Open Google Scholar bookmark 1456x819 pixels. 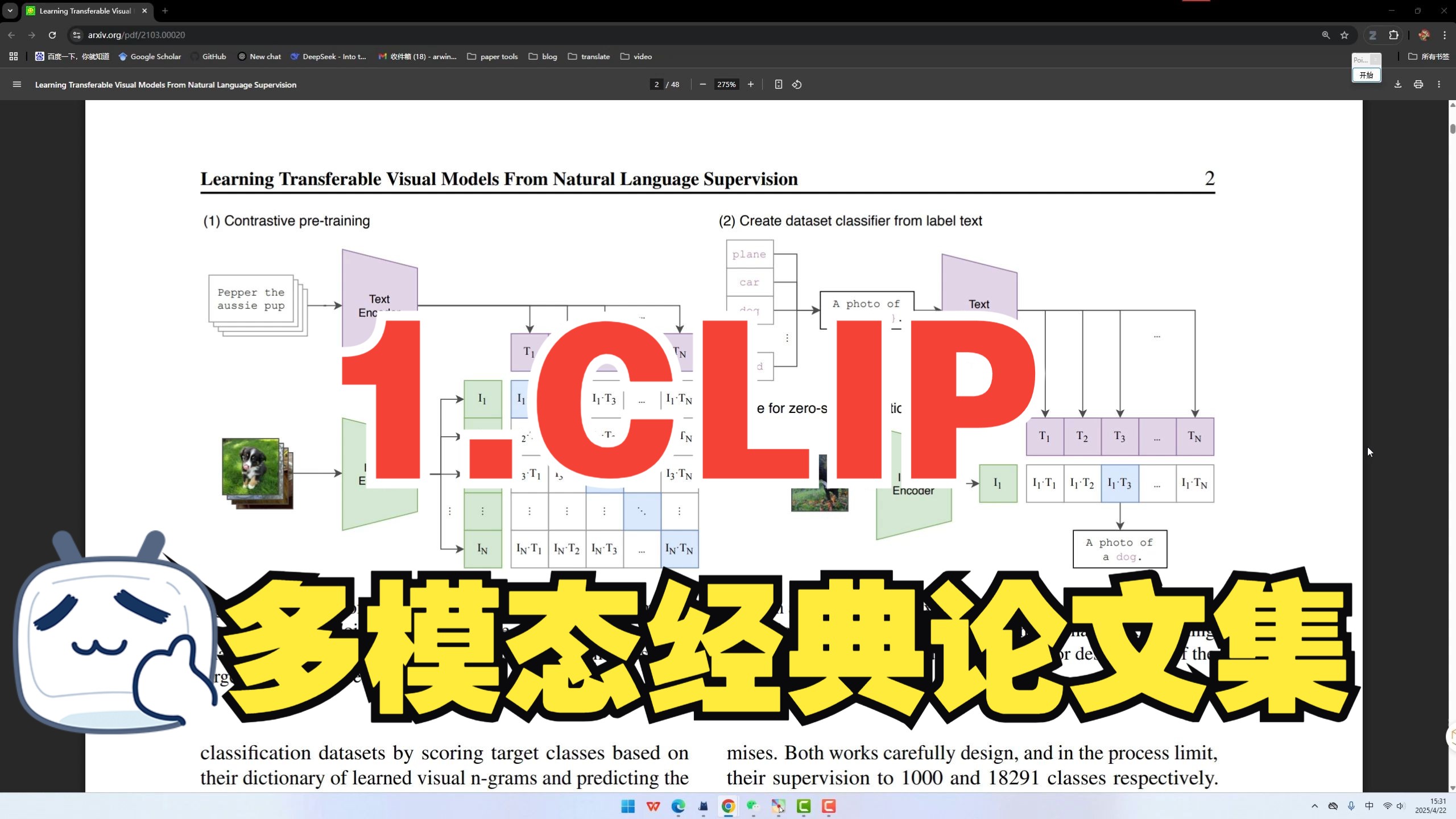(150, 56)
